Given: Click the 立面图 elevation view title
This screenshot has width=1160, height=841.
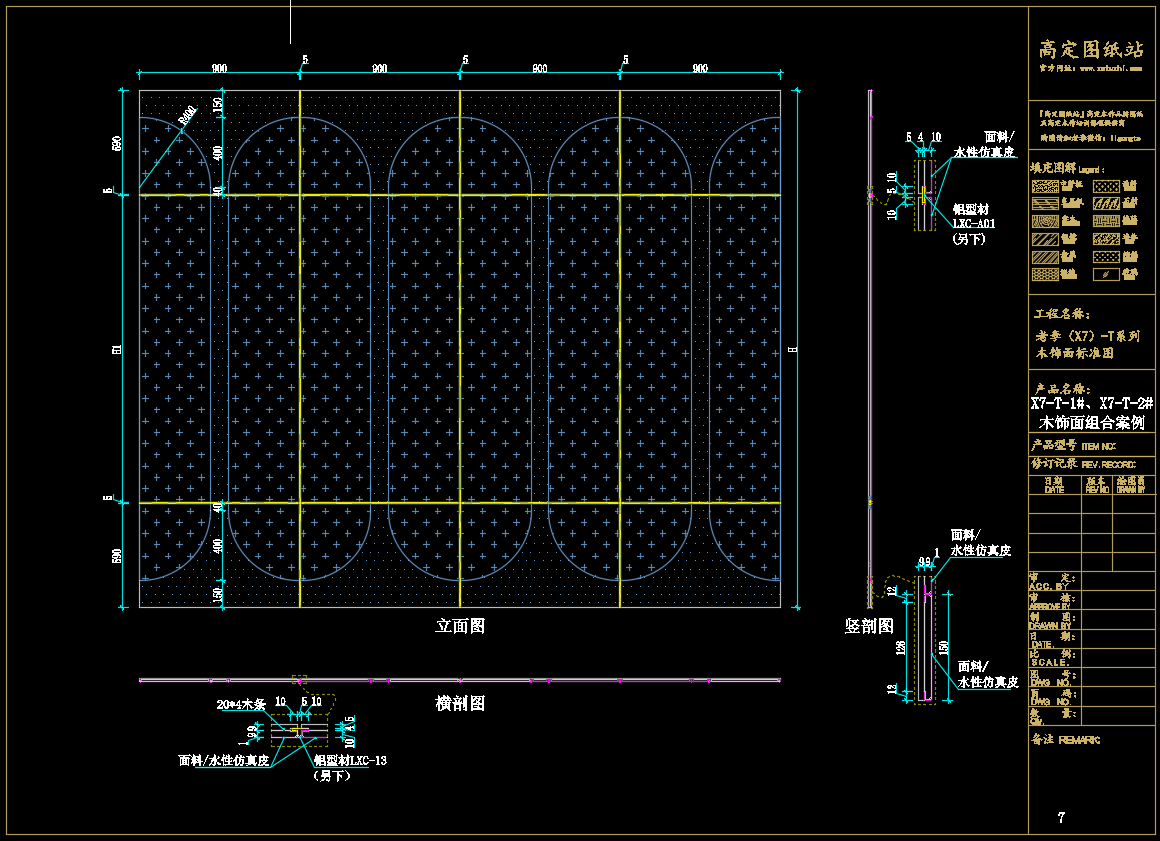Looking at the screenshot, I should (460, 626).
